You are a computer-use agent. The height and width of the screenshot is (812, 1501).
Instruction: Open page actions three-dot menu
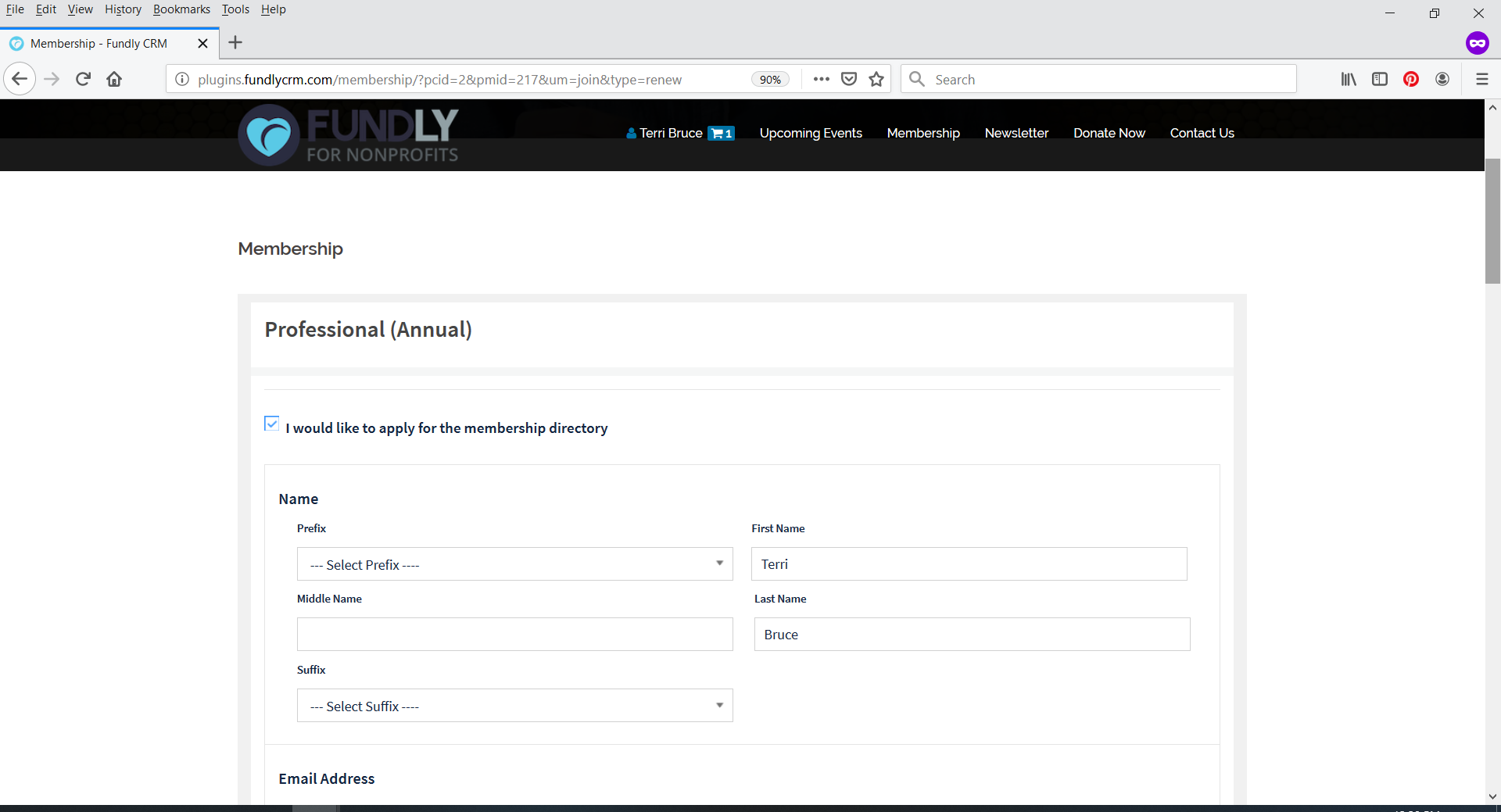point(821,79)
